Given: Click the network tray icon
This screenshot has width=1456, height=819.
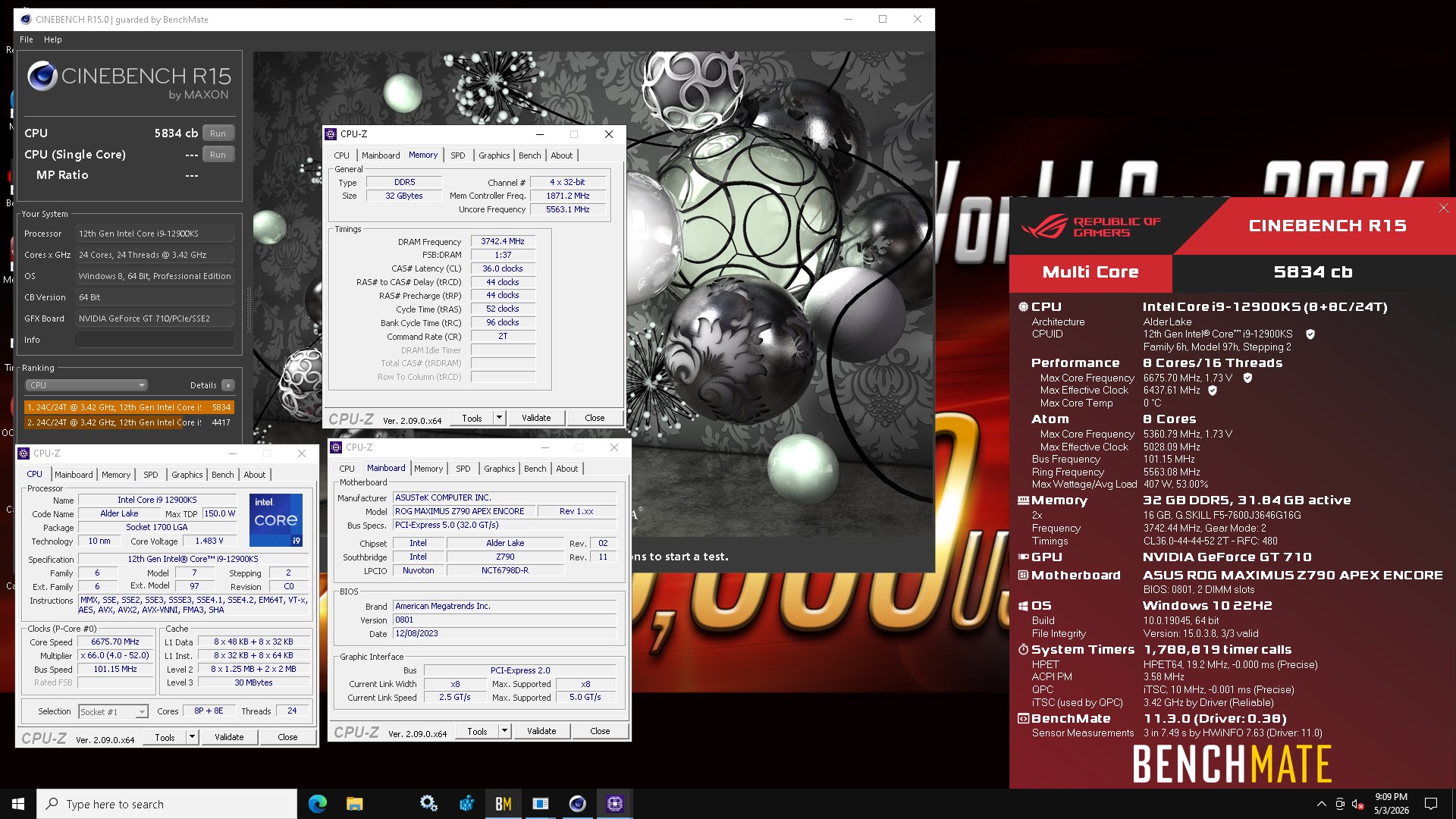Looking at the screenshot, I should click(x=1340, y=804).
